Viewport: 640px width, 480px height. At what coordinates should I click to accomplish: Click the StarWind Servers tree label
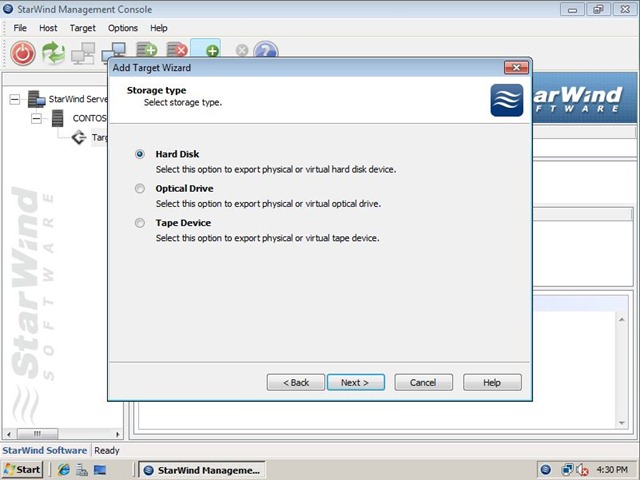pos(78,99)
